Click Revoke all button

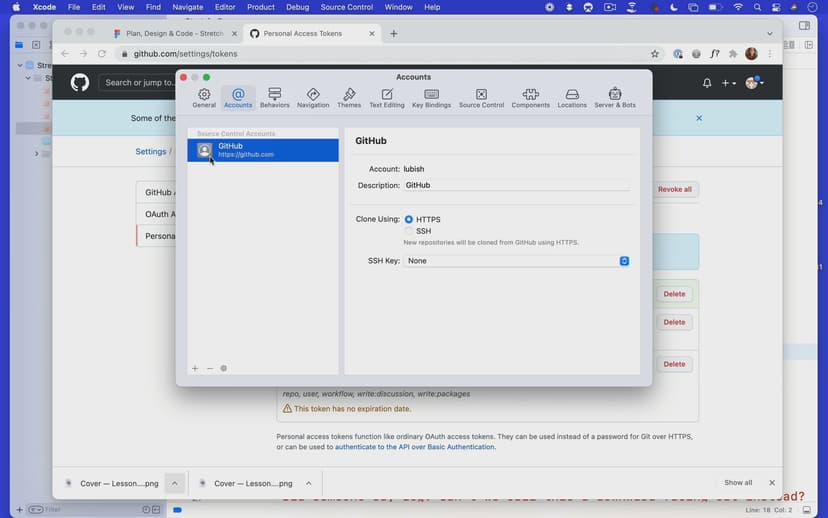coord(674,189)
